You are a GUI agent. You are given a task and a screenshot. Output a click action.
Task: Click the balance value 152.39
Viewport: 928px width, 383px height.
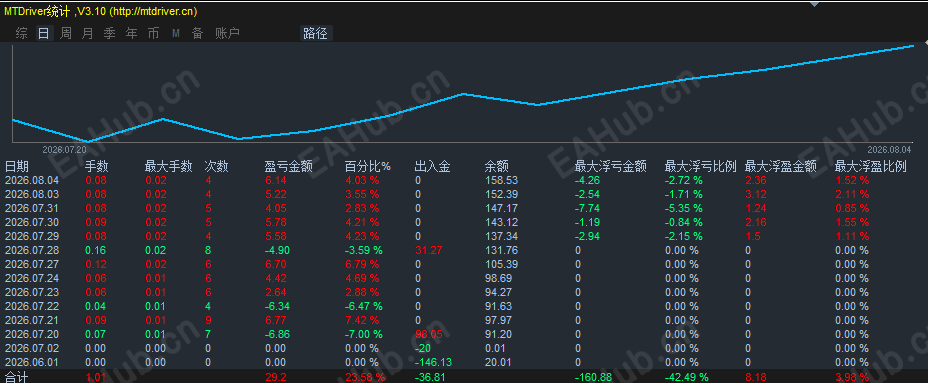(x=501, y=194)
